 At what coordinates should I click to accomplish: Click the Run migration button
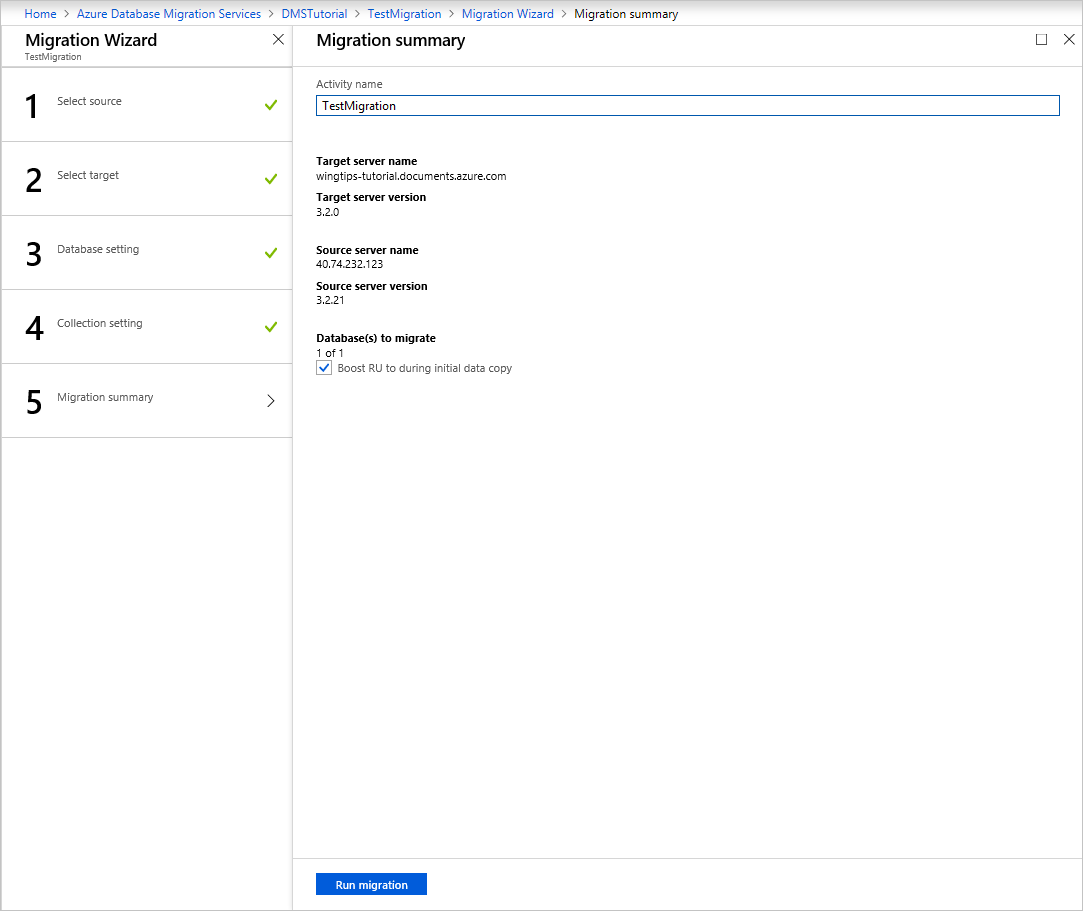[x=372, y=884]
